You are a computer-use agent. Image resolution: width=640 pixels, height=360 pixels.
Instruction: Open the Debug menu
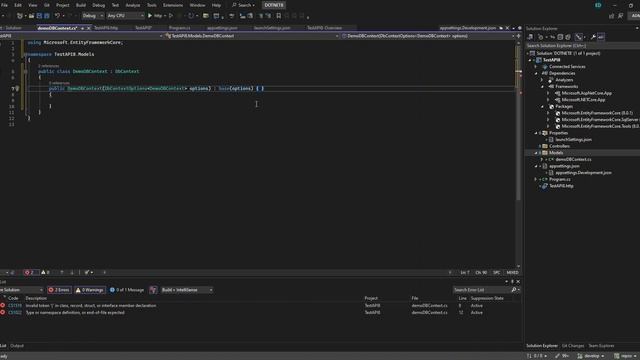[x=98, y=5]
